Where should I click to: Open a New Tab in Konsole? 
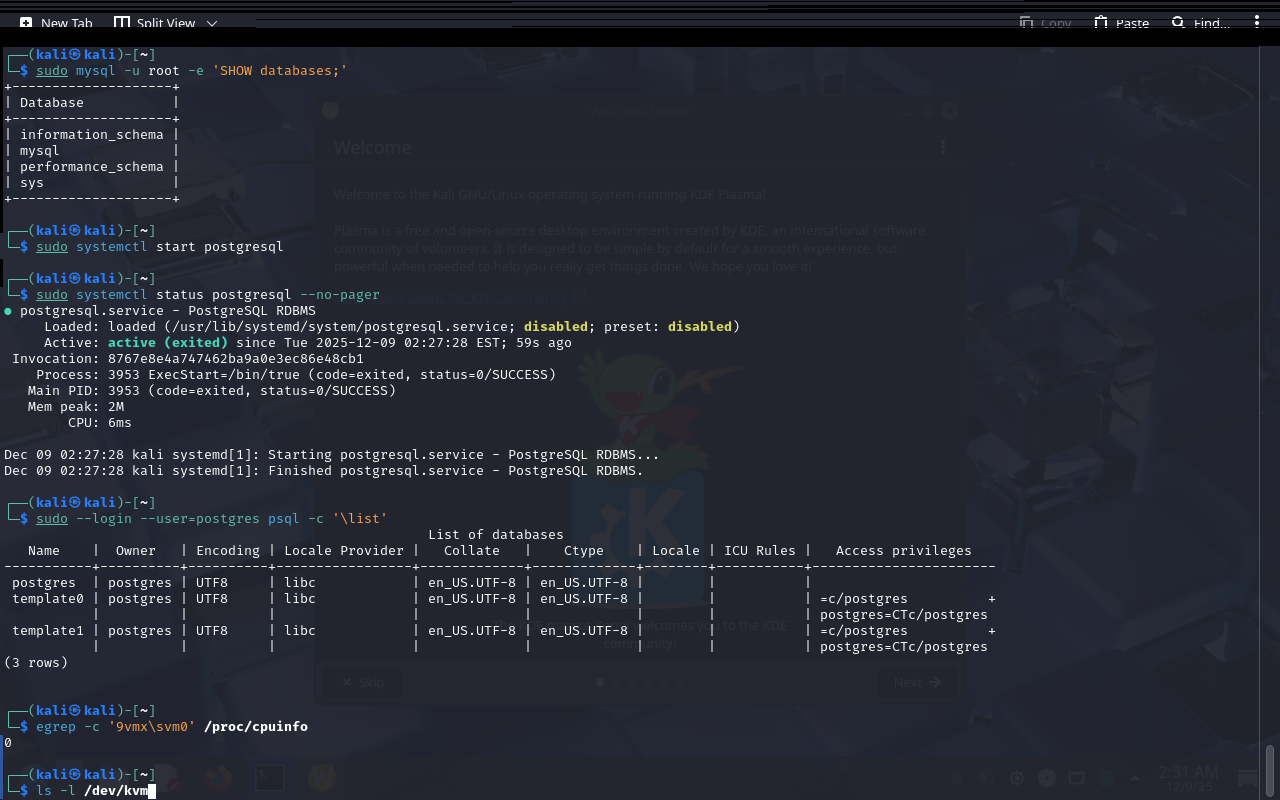coord(56,23)
